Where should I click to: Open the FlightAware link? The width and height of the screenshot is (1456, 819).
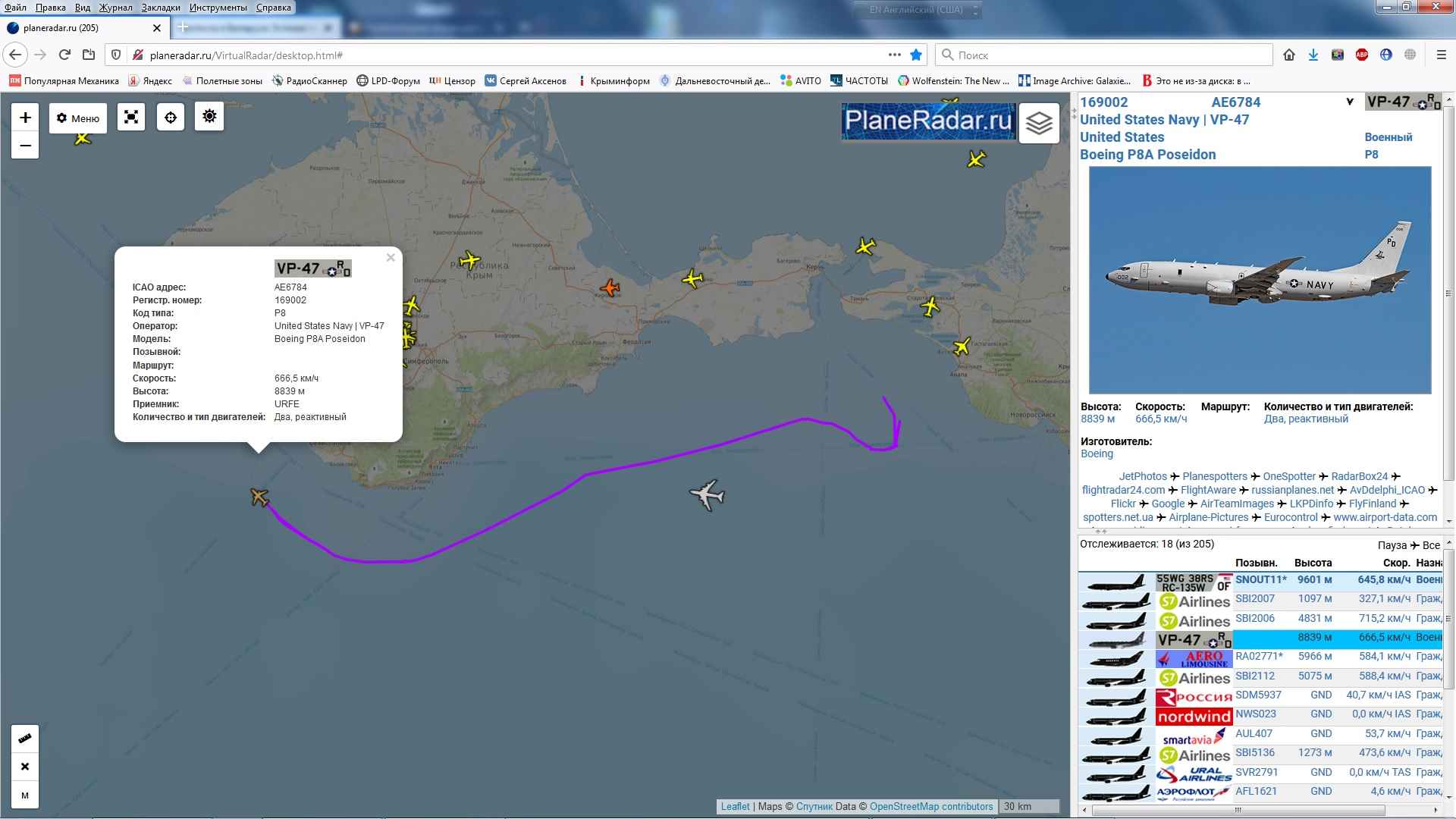[x=1208, y=490]
